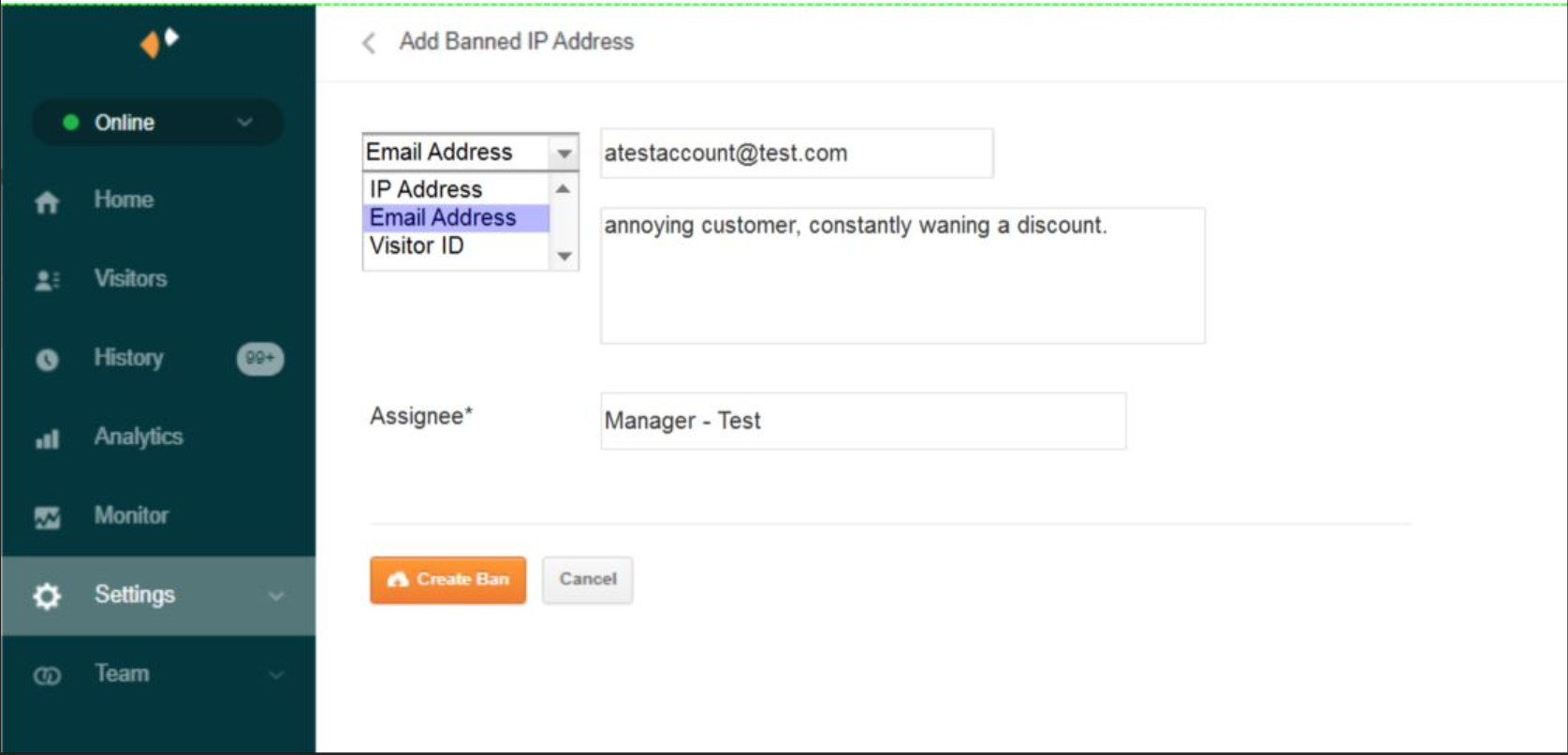This screenshot has width=1568, height=755.
Task: Choose Visitor ID option in the list
Action: [x=417, y=245]
